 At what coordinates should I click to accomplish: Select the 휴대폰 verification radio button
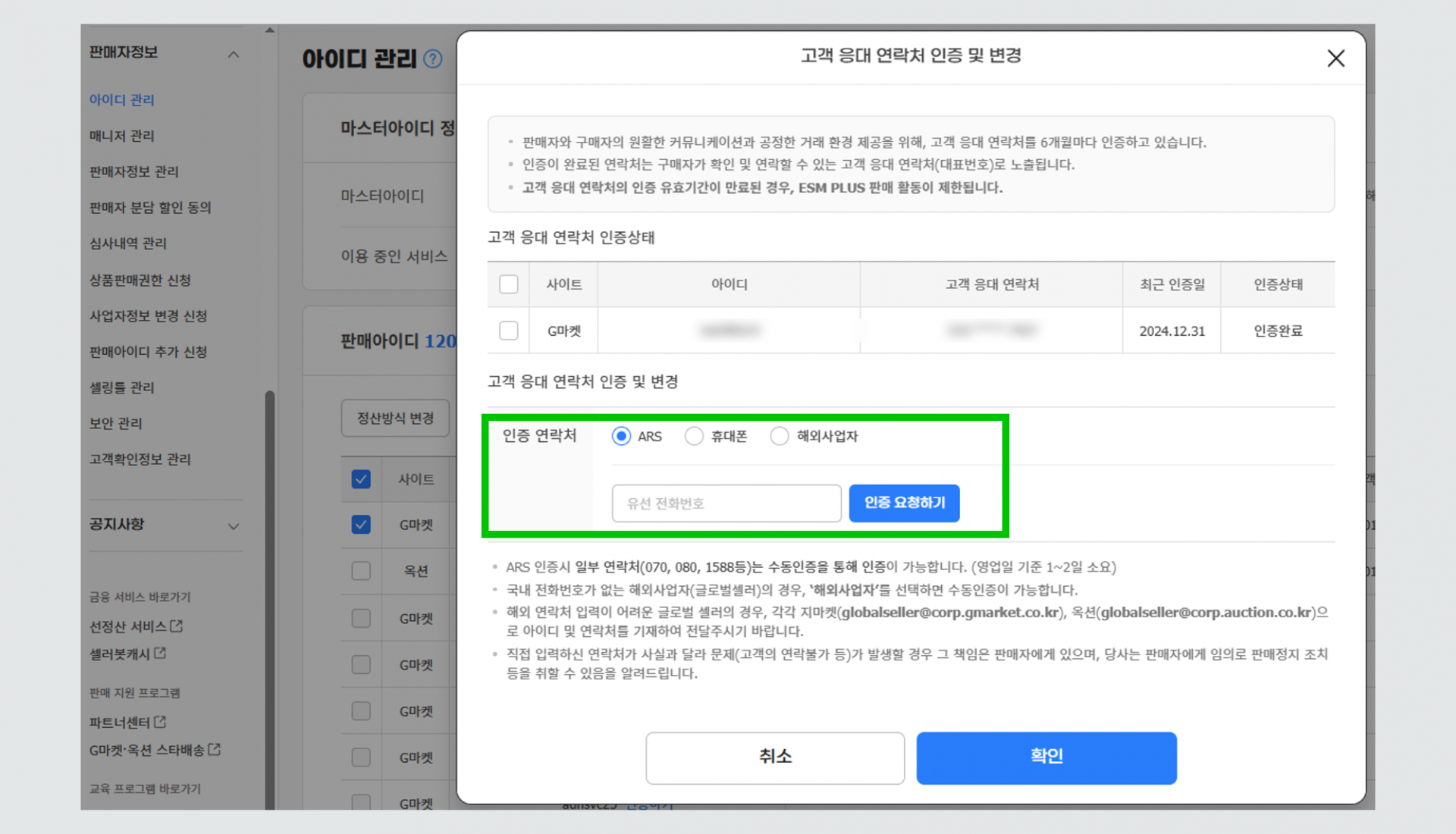pos(694,436)
